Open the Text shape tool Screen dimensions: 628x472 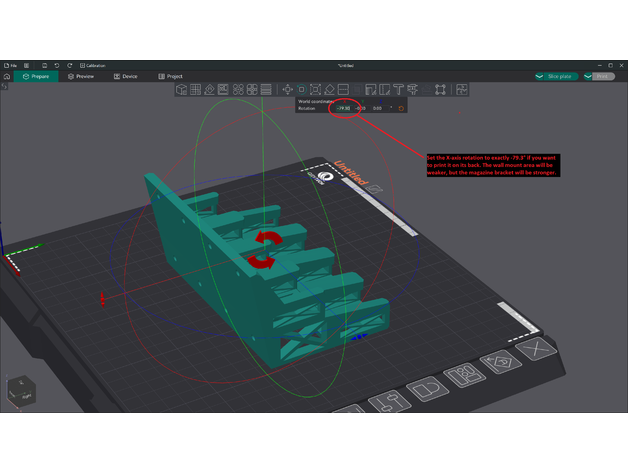coord(398,90)
